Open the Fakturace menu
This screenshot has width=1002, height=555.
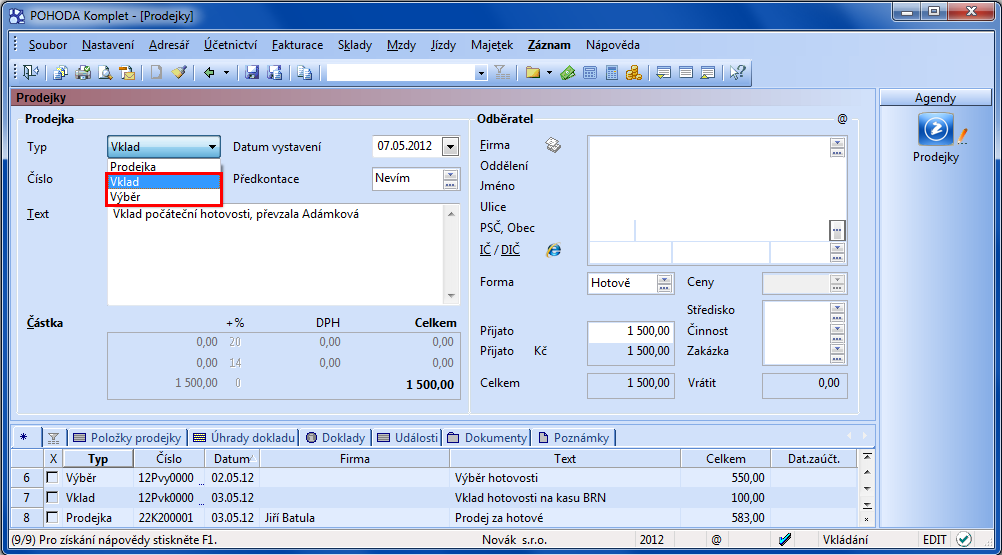click(x=297, y=45)
